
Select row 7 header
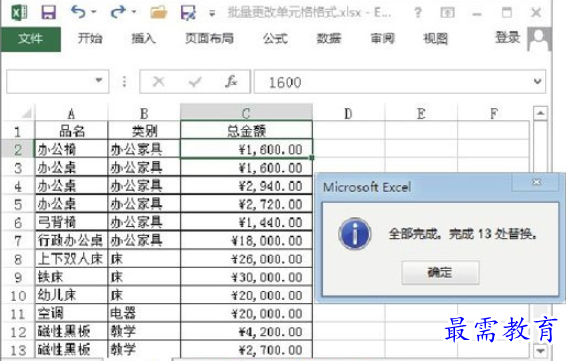[18, 240]
